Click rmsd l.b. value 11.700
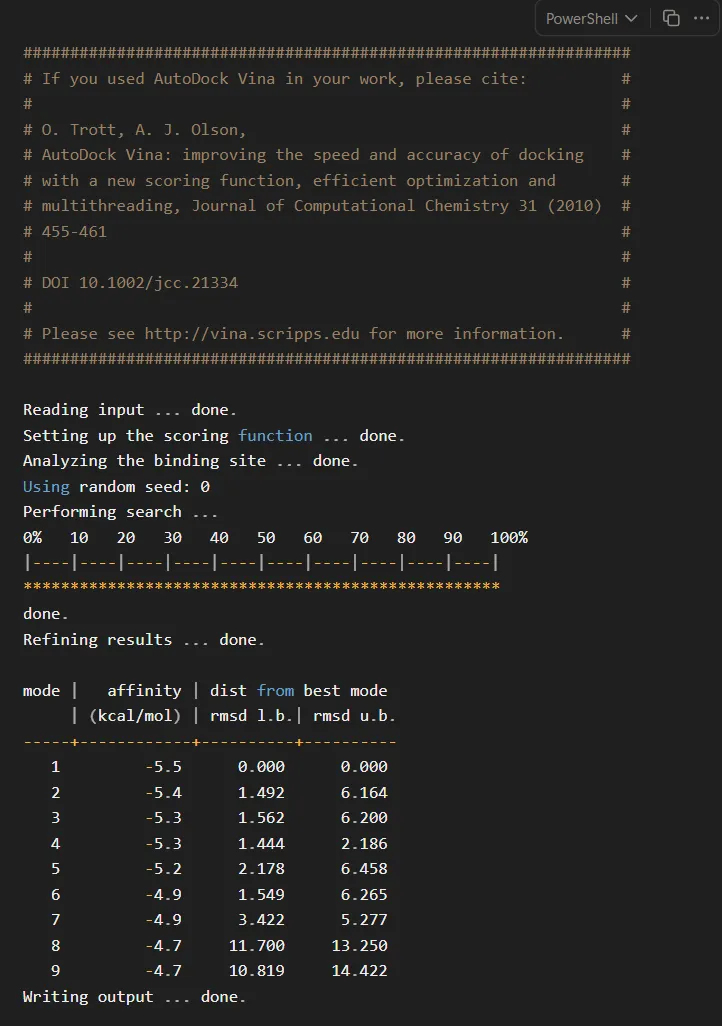The height and width of the screenshot is (1026, 722). 257,946
